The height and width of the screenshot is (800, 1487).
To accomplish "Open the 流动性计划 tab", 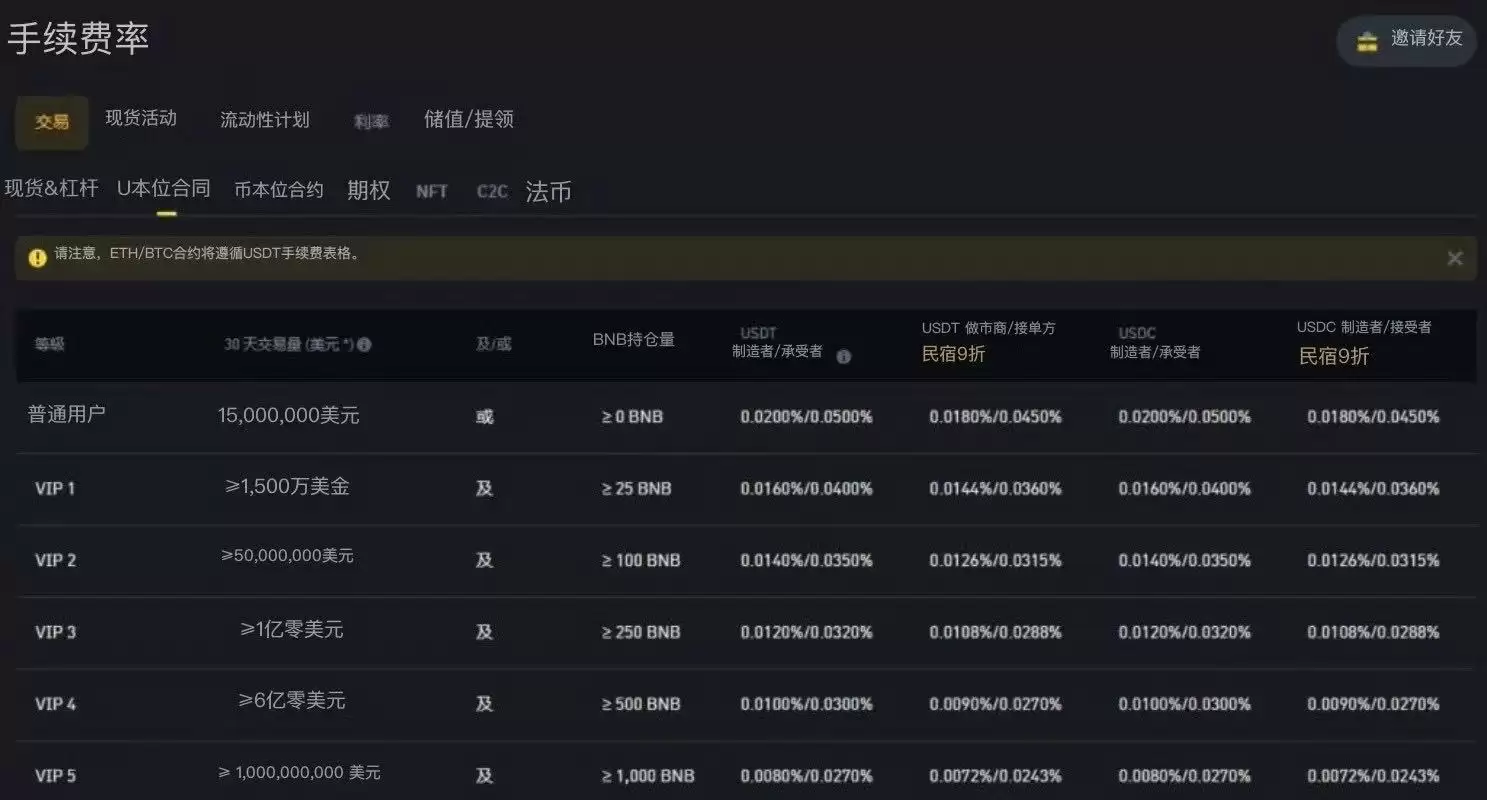I will tap(264, 119).
